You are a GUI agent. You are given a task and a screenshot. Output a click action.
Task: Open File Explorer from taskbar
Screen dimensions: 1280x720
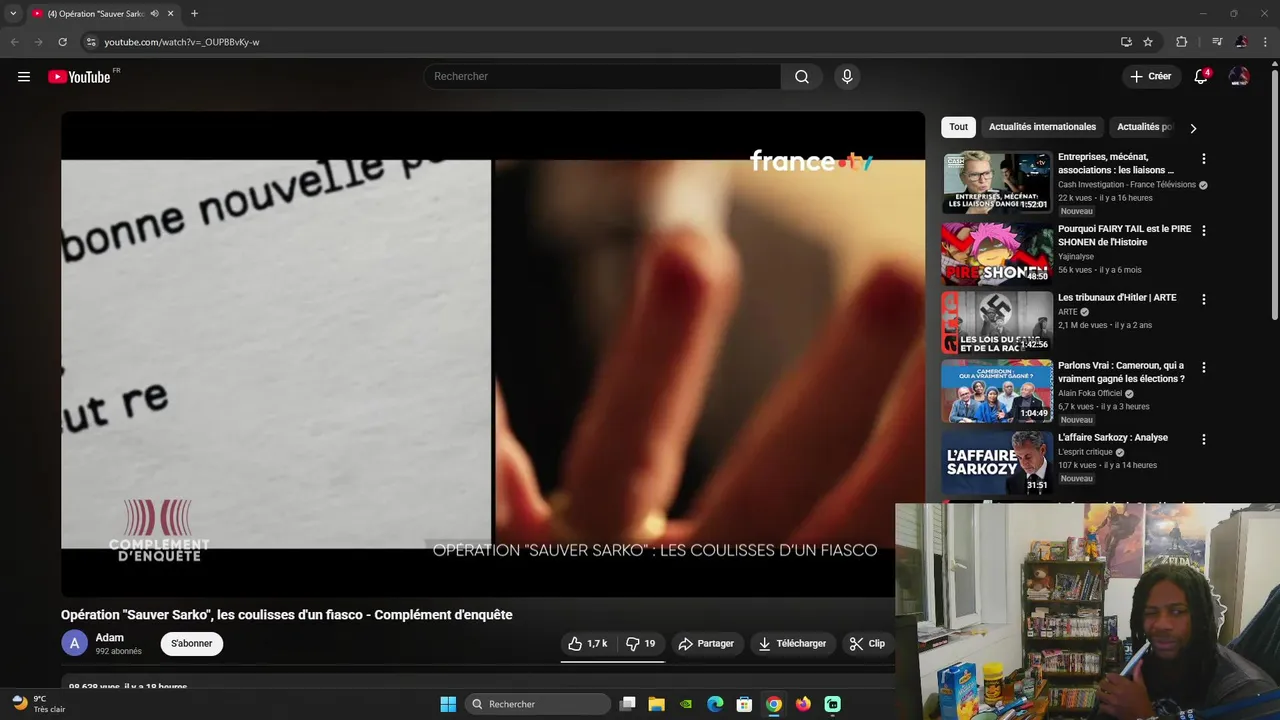tap(656, 704)
